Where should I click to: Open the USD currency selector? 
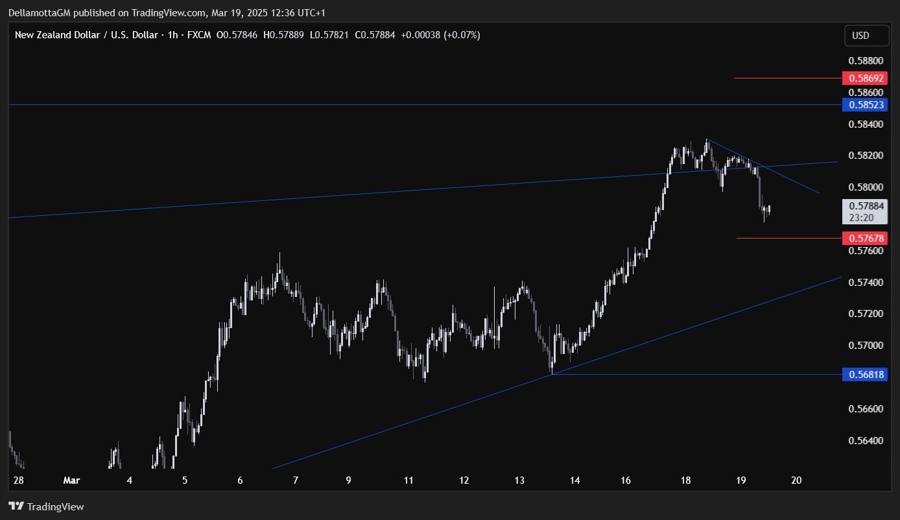coord(860,36)
